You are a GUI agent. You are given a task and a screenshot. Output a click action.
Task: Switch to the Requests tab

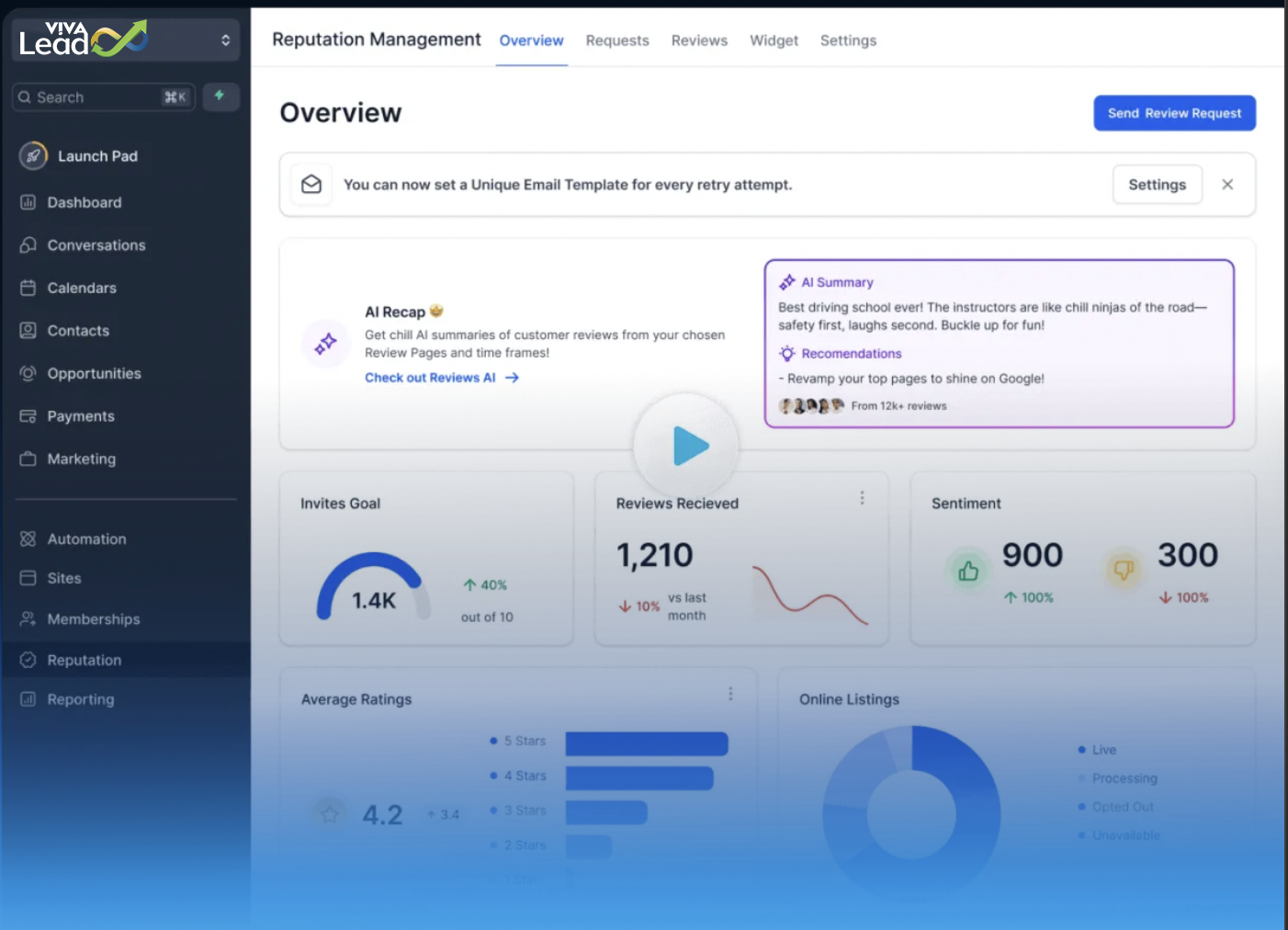(x=617, y=40)
